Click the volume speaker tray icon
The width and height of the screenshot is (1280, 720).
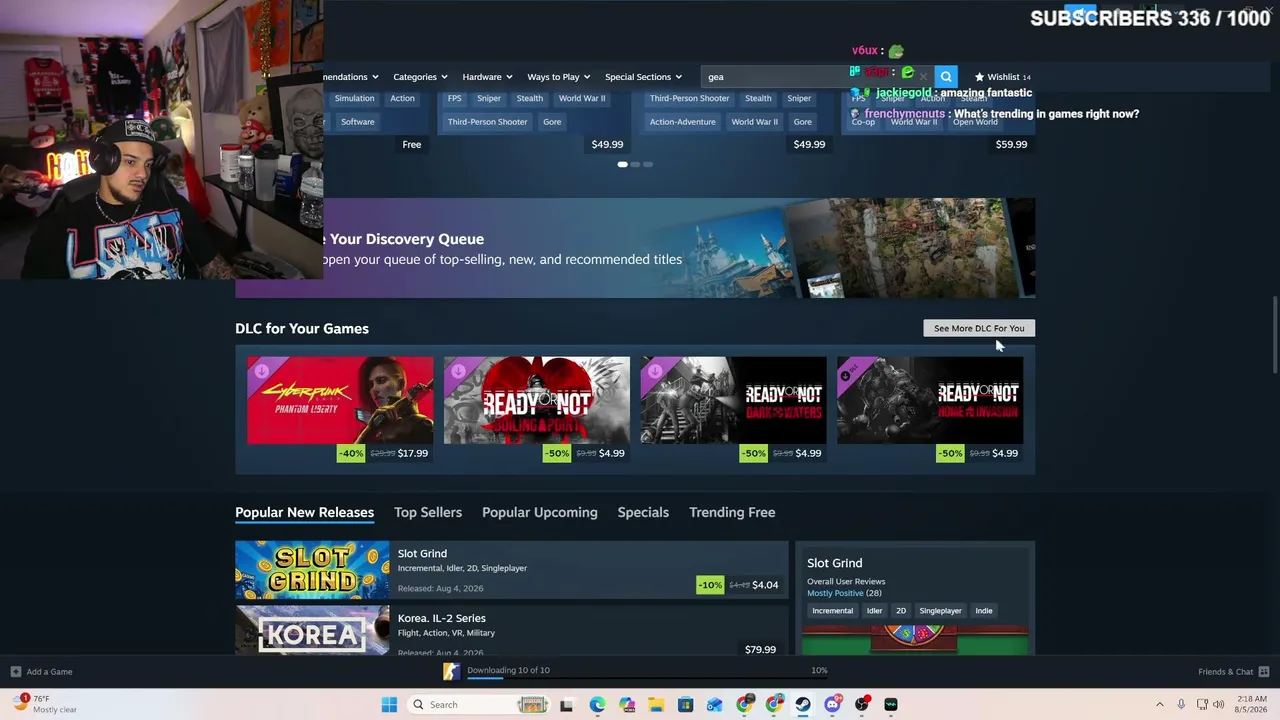tap(1219, 705)
